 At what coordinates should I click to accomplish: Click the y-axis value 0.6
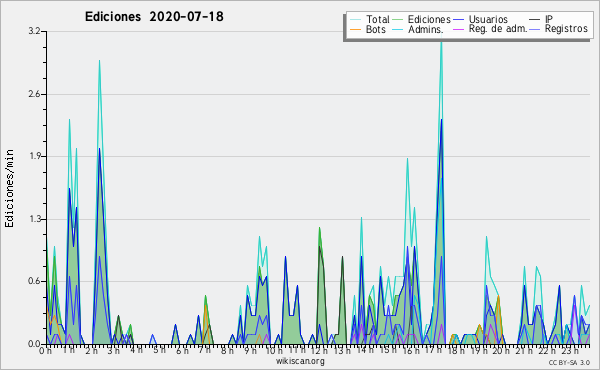(34, 282)
